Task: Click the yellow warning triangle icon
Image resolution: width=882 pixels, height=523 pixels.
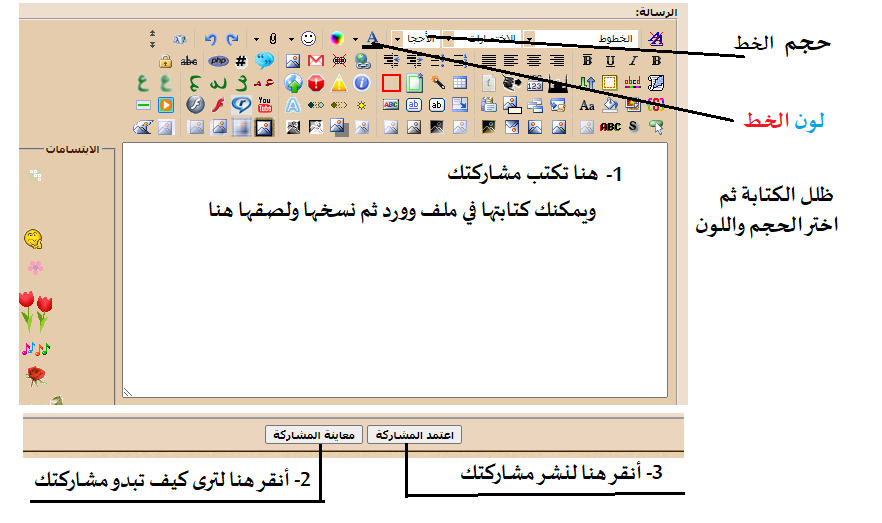Action: pyautogui.click(x=339, y=83)
